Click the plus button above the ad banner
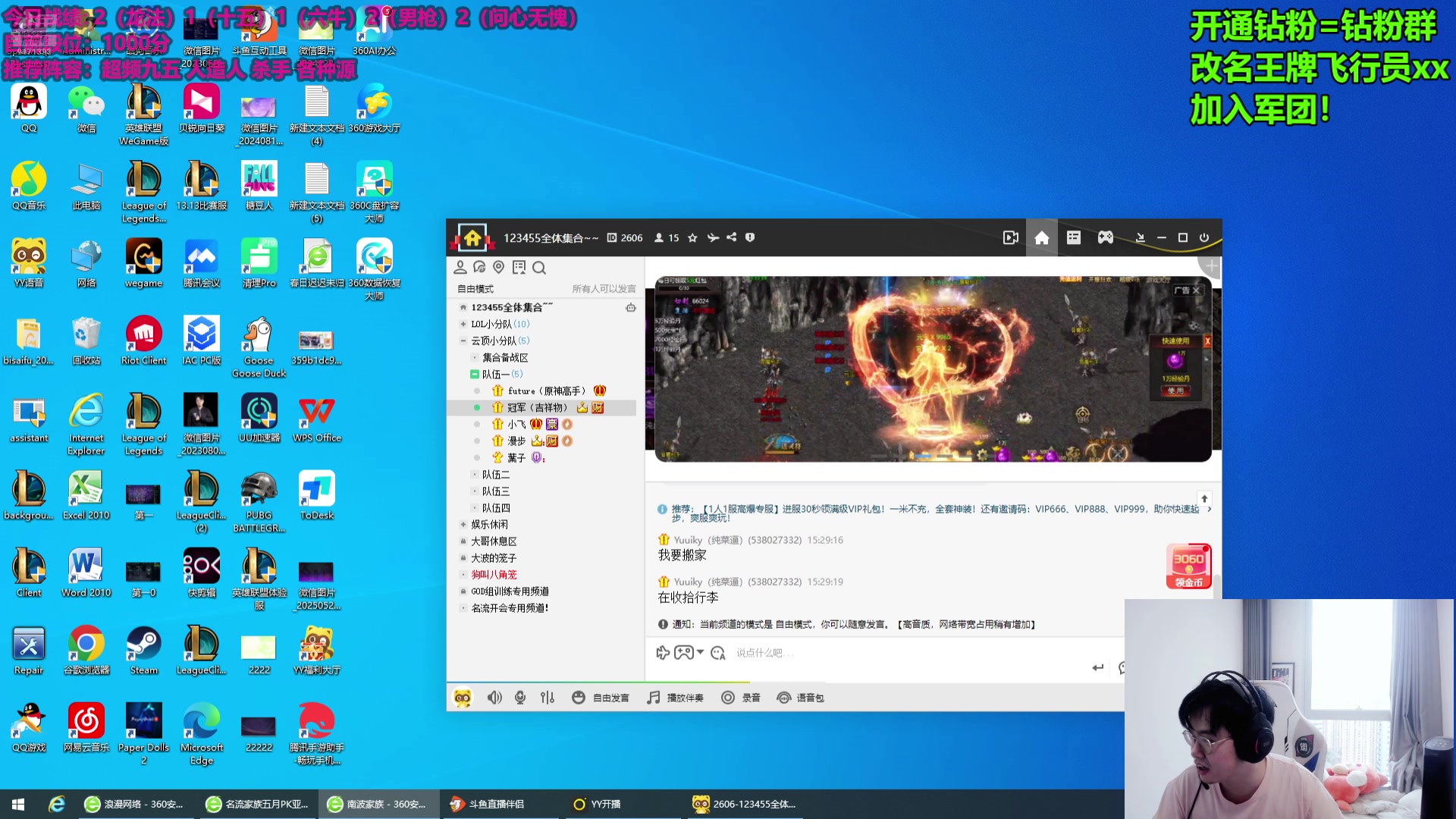Image resolution: width=1456 pixels, height=819 pixels. pyautogui.click(x=1211, y=266)
